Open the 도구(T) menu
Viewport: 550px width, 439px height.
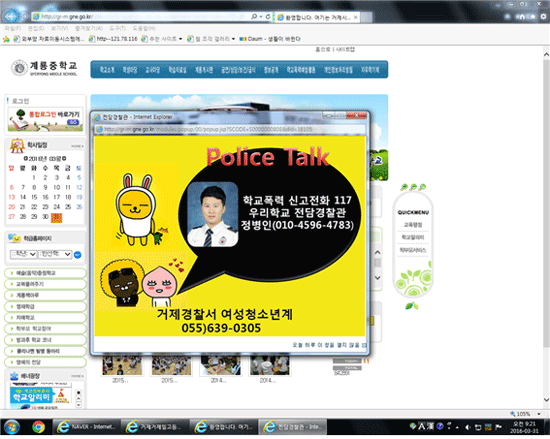pyautogui.click(x=118, y=28)
